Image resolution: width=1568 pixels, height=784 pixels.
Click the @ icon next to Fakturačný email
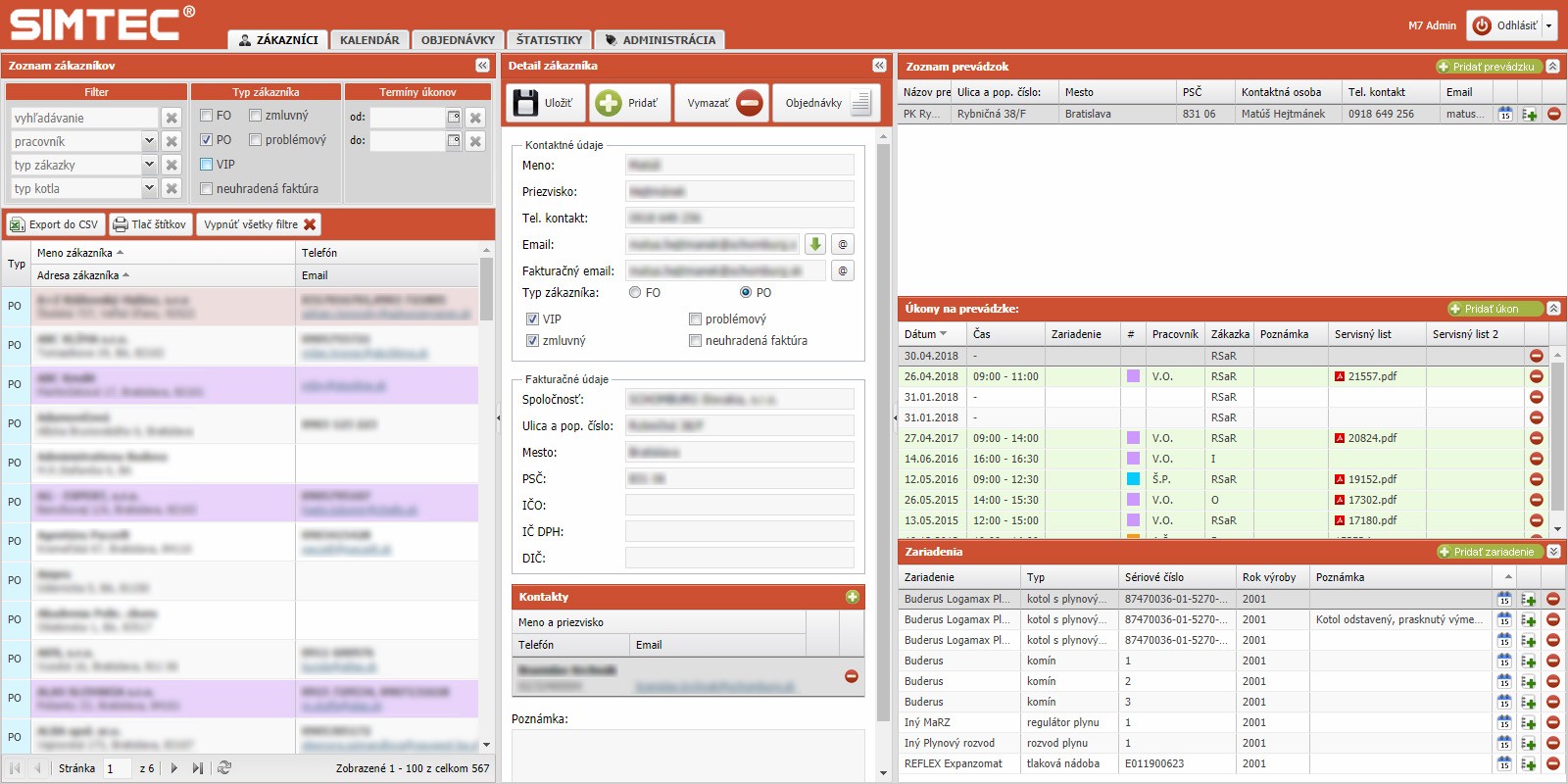pyautogui.click(x=843, y=270)
